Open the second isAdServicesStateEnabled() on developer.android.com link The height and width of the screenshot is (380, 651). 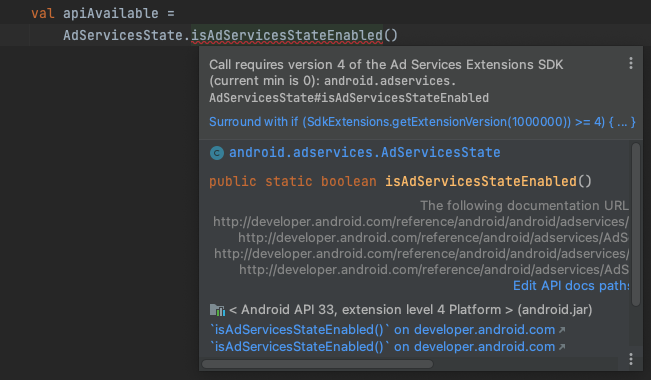[x=383, y=347]
